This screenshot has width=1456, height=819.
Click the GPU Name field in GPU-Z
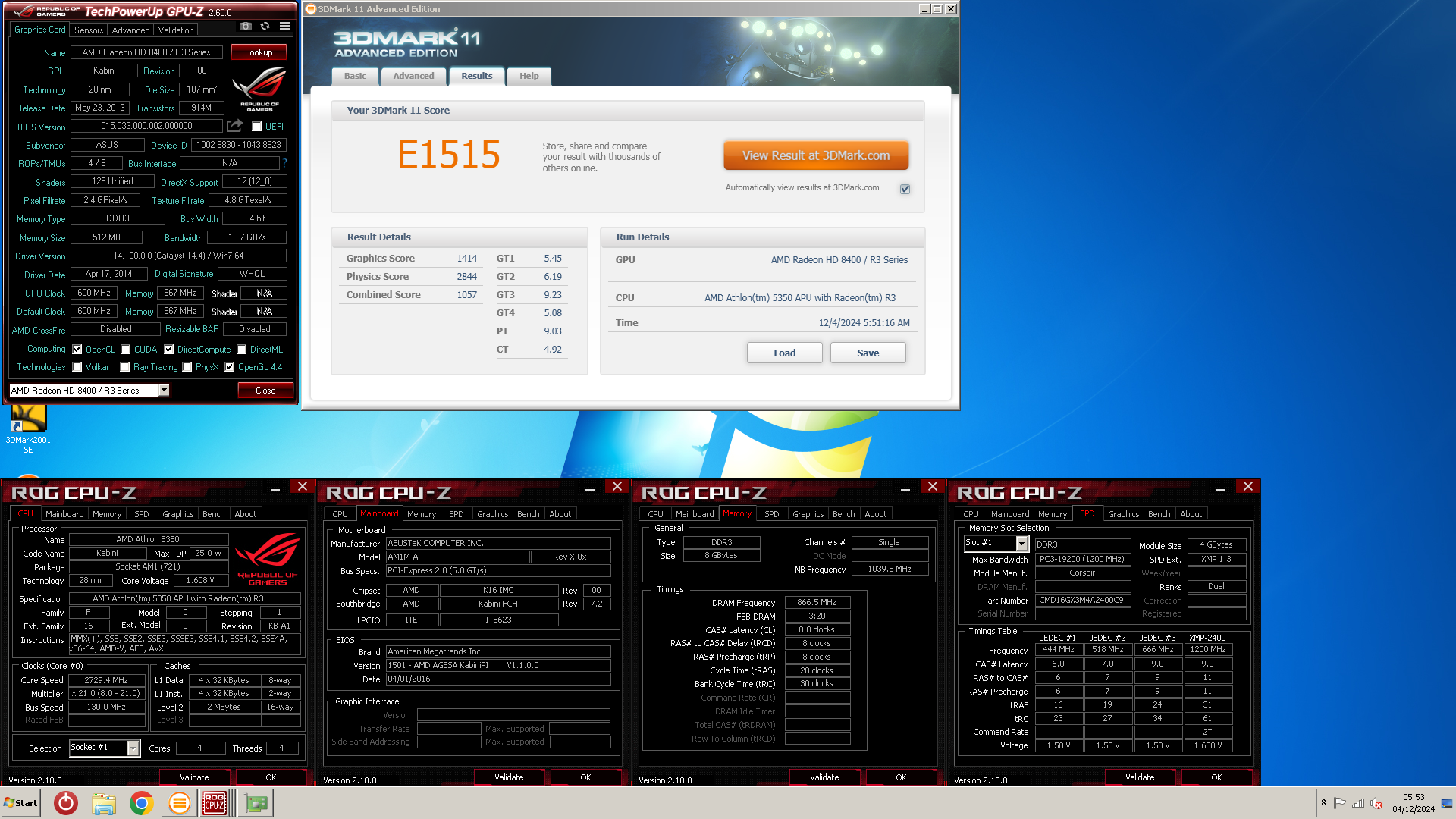click(x=146, y=52)
